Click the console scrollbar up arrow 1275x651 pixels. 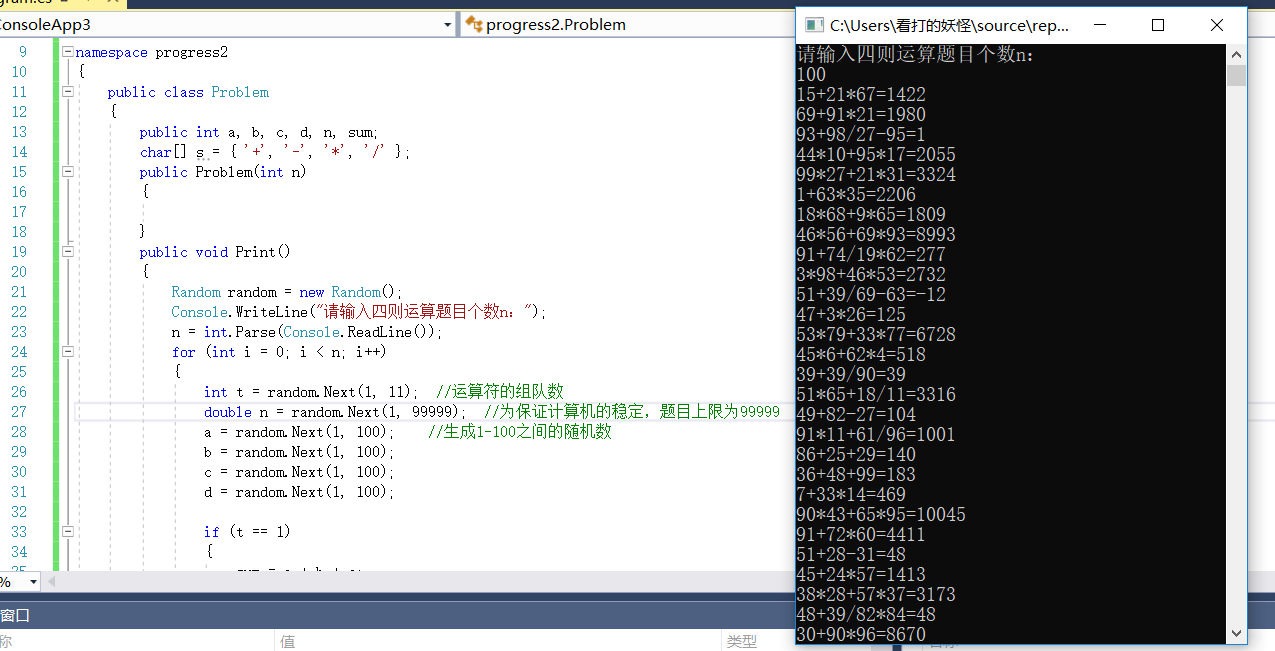coord(1236,55)
